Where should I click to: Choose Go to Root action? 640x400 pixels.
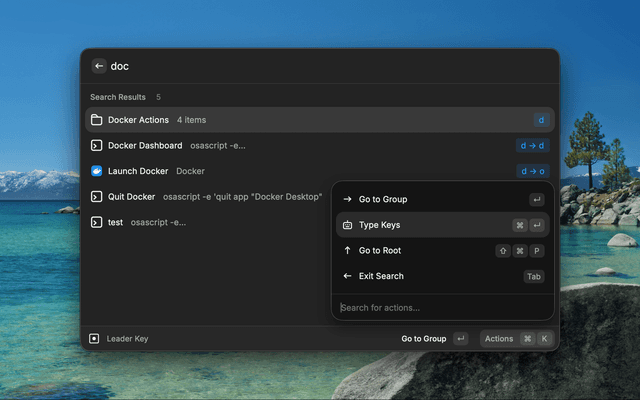380,251
